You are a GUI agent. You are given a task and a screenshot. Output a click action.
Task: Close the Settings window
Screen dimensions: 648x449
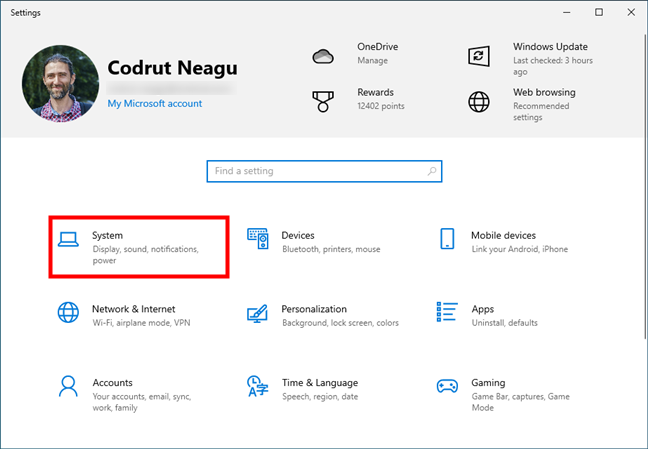click(x=631, y=12)
